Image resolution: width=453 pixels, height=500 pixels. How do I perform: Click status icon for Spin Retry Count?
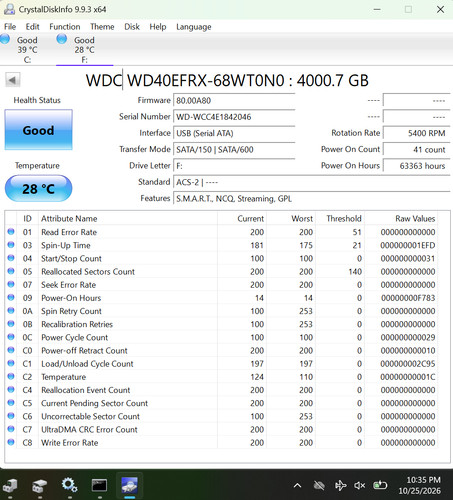[x=11, y=310]
